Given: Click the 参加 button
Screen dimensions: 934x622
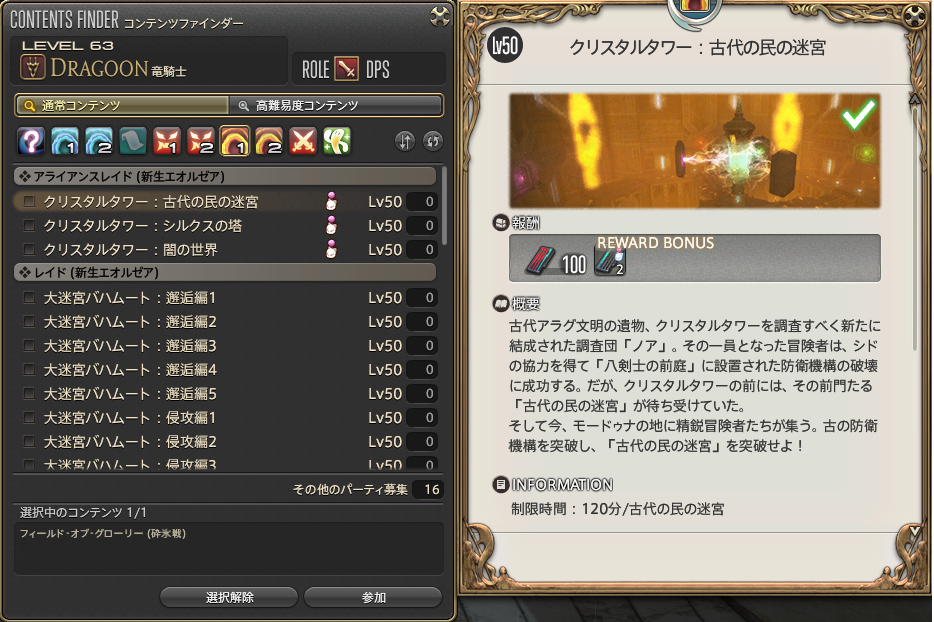Looking at the screenshot, I should [373, 597].
